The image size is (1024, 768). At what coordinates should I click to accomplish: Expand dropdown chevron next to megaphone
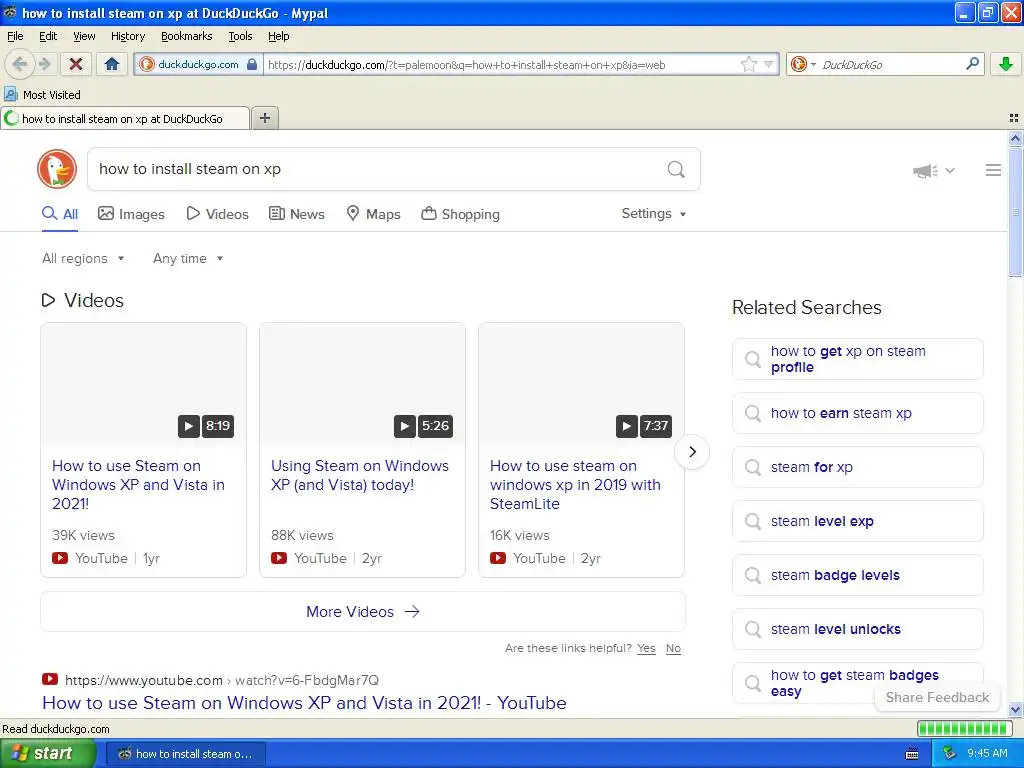pos(950,170)
